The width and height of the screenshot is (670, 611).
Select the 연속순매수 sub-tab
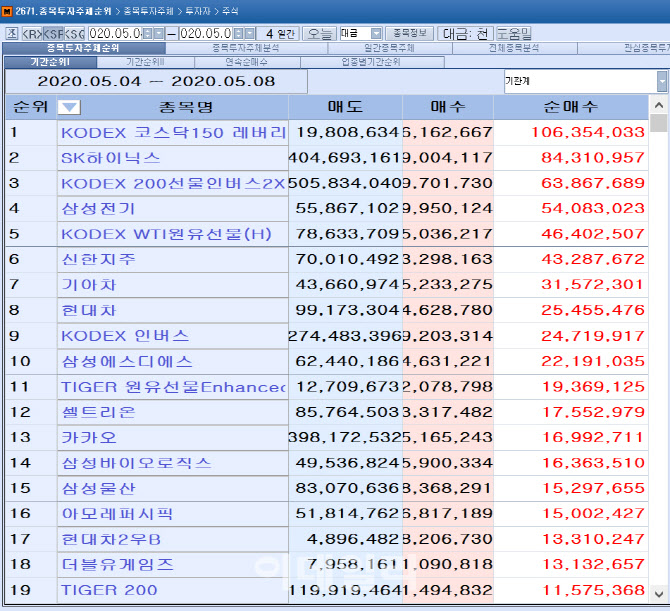point(247,62)
